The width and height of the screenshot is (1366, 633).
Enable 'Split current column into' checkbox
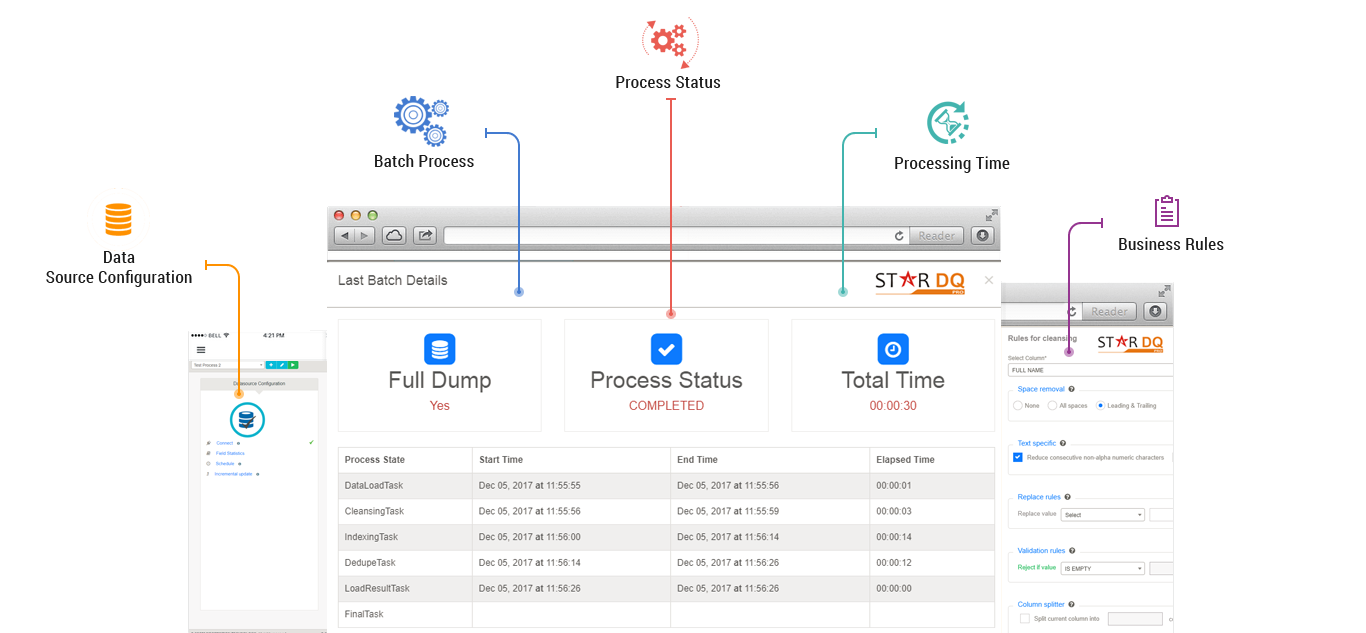pos(1025,619)
